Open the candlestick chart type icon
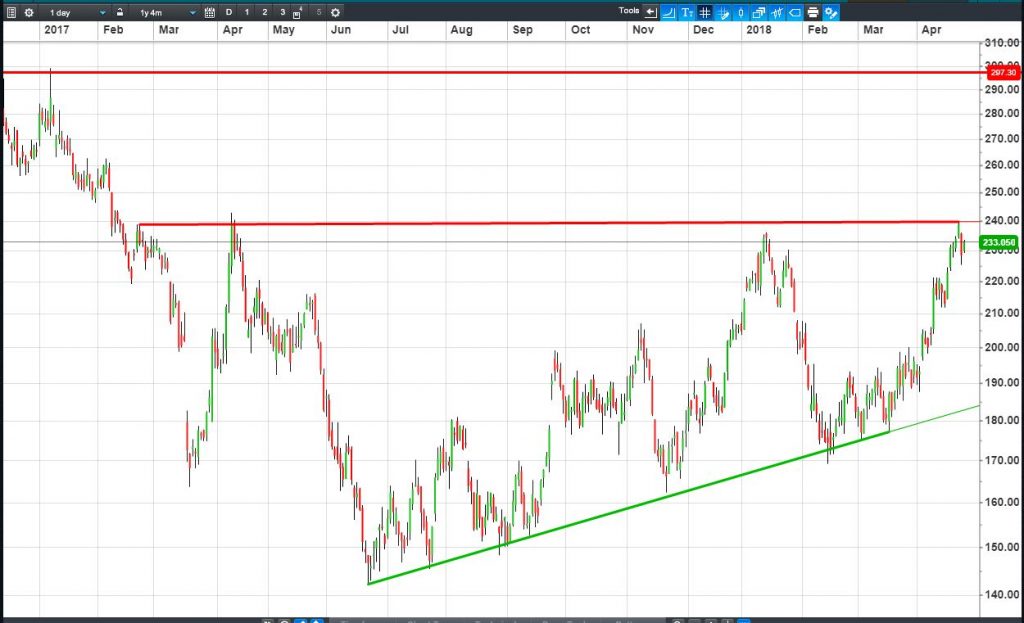 coord(741,12)
